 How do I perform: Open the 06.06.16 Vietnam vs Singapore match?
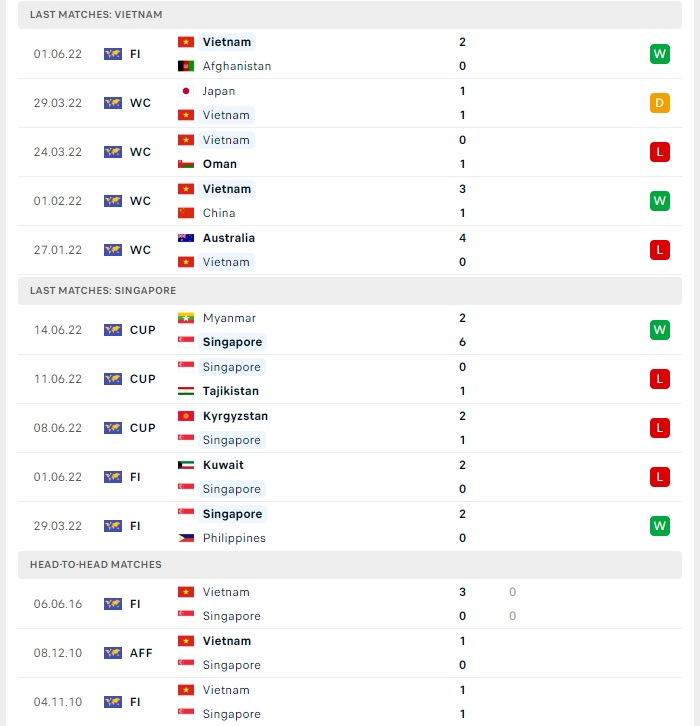coord(350,604)
